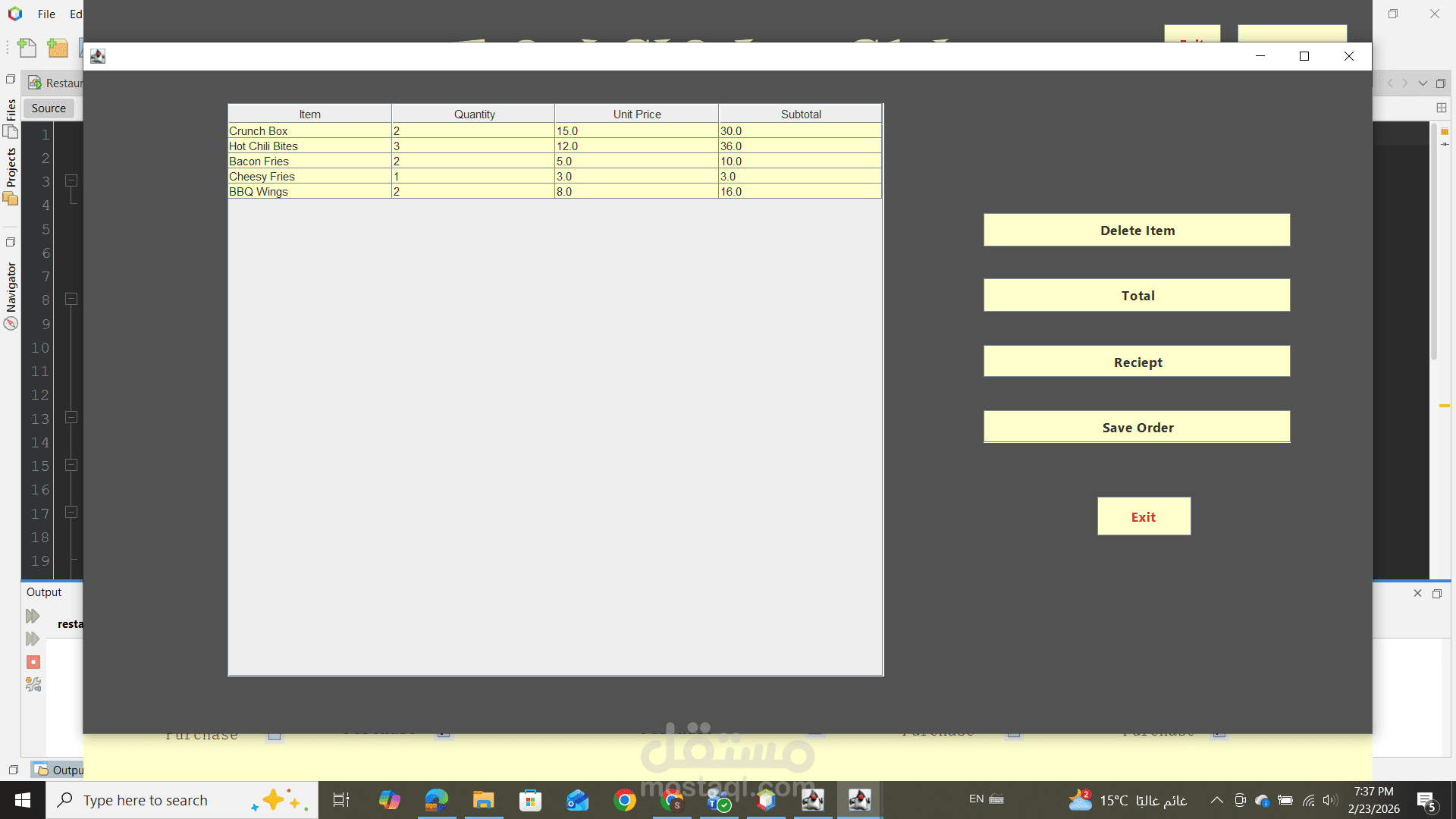The height and width of the screenshot is (819, 1456).
Task: Click the New Project toolbar icon
Action: (x=58, y=49)
